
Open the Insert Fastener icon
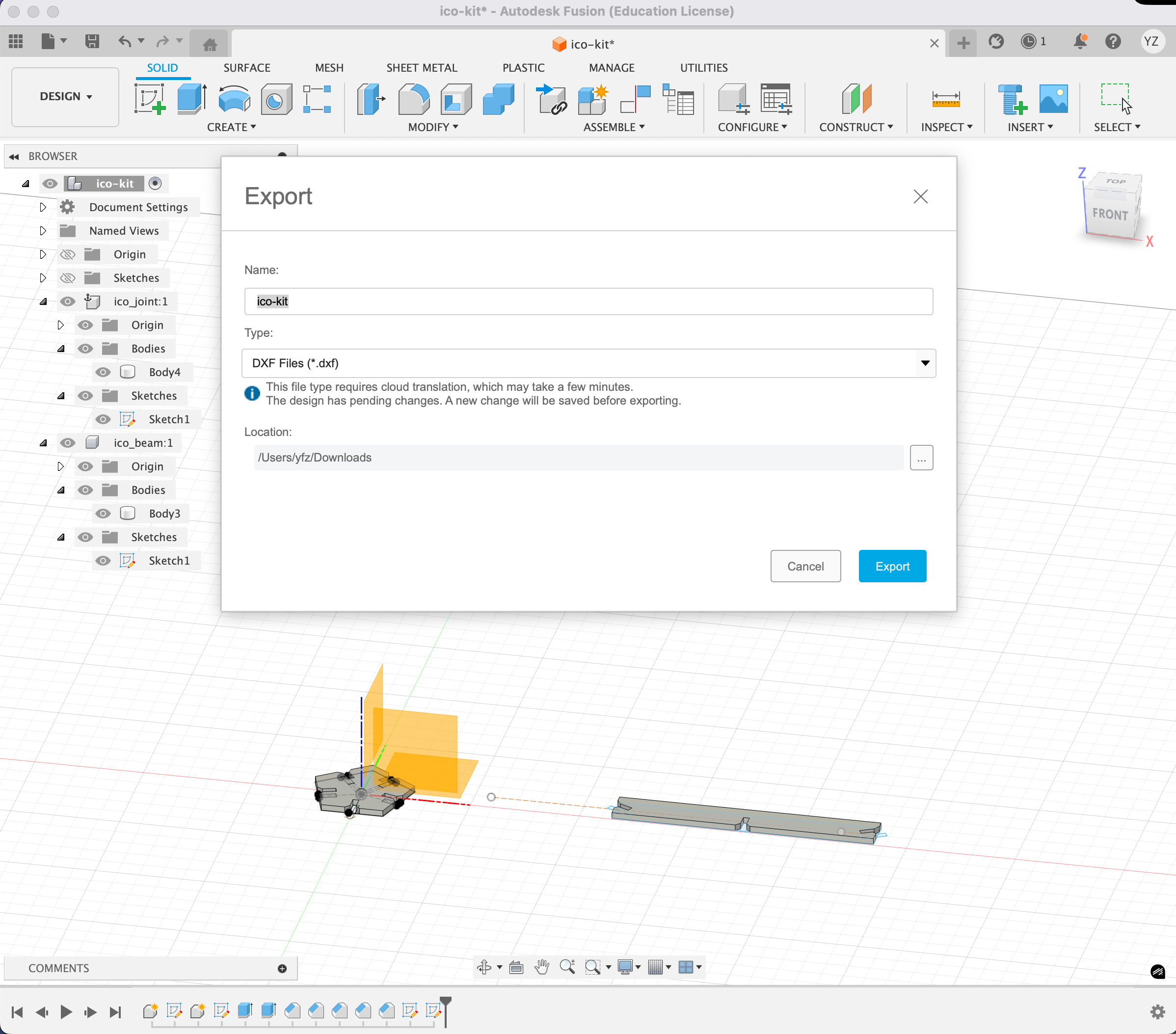coord(1012,99)
